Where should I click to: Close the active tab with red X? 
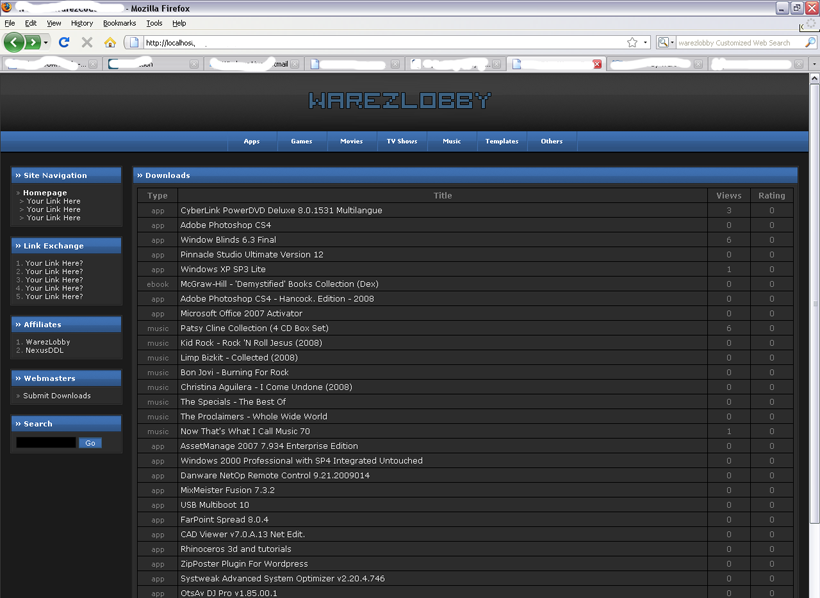point(597,64)
